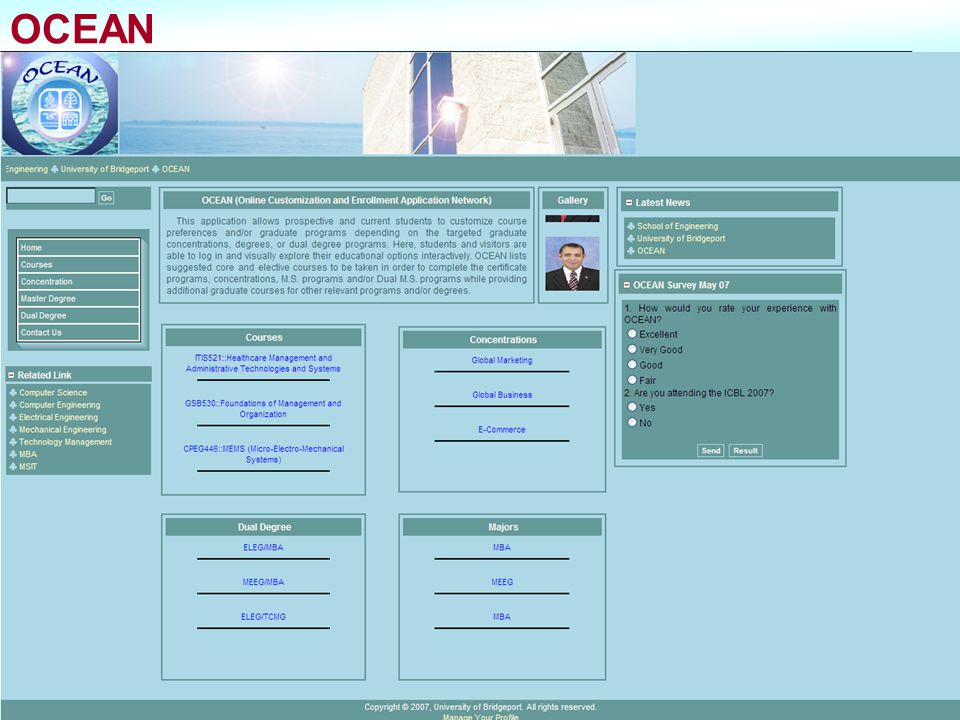Open CPEG446 MEMS course link
This screenshot has height=720, width=960.
coord(263,454)
